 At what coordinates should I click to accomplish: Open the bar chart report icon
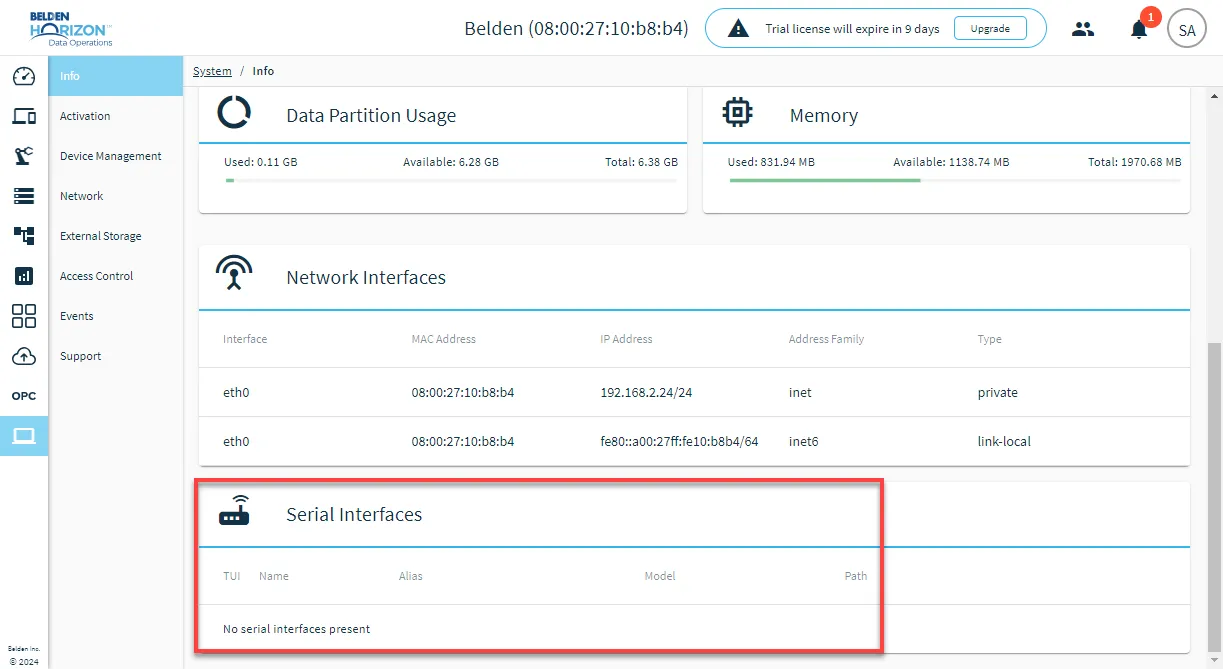click(24, 276)
